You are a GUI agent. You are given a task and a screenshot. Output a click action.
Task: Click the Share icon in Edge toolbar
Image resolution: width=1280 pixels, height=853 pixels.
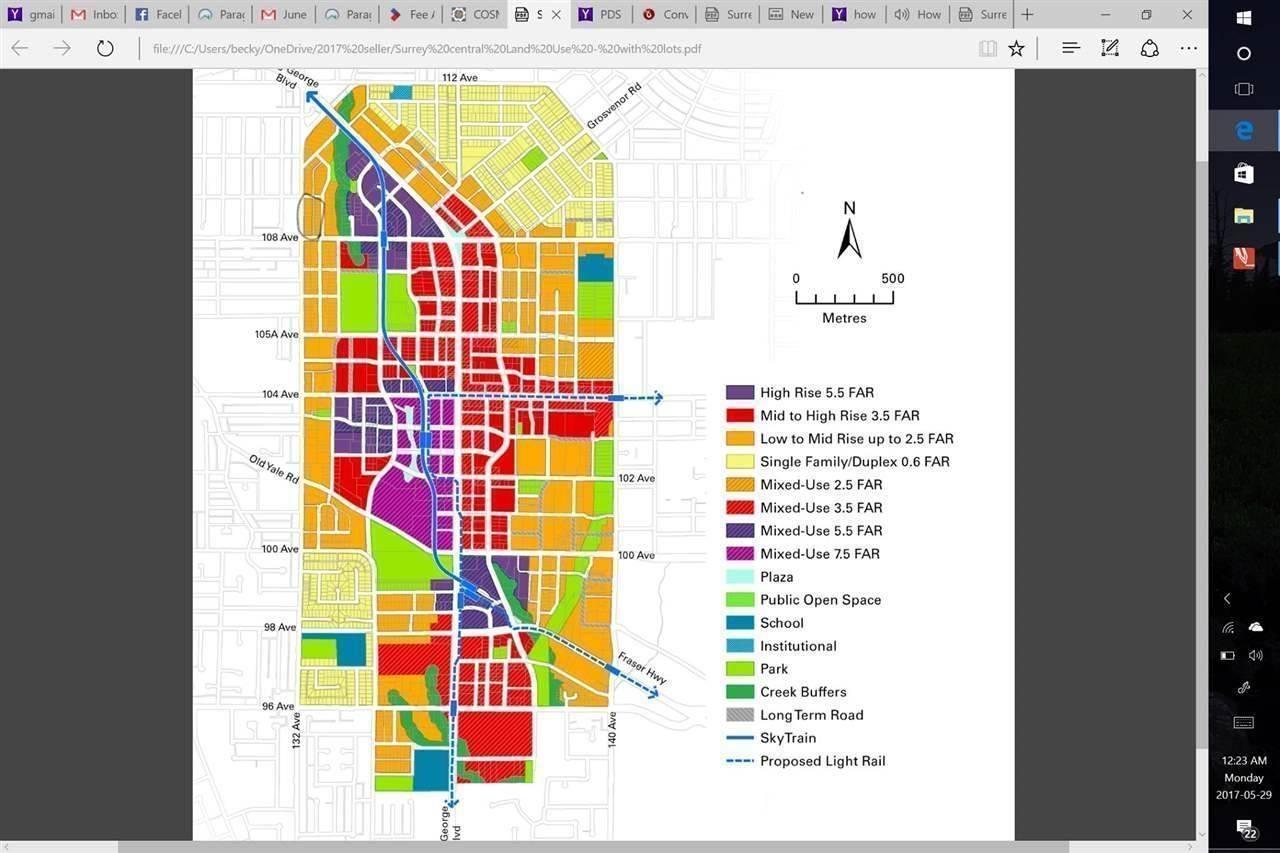click(x=1149, y=48)
